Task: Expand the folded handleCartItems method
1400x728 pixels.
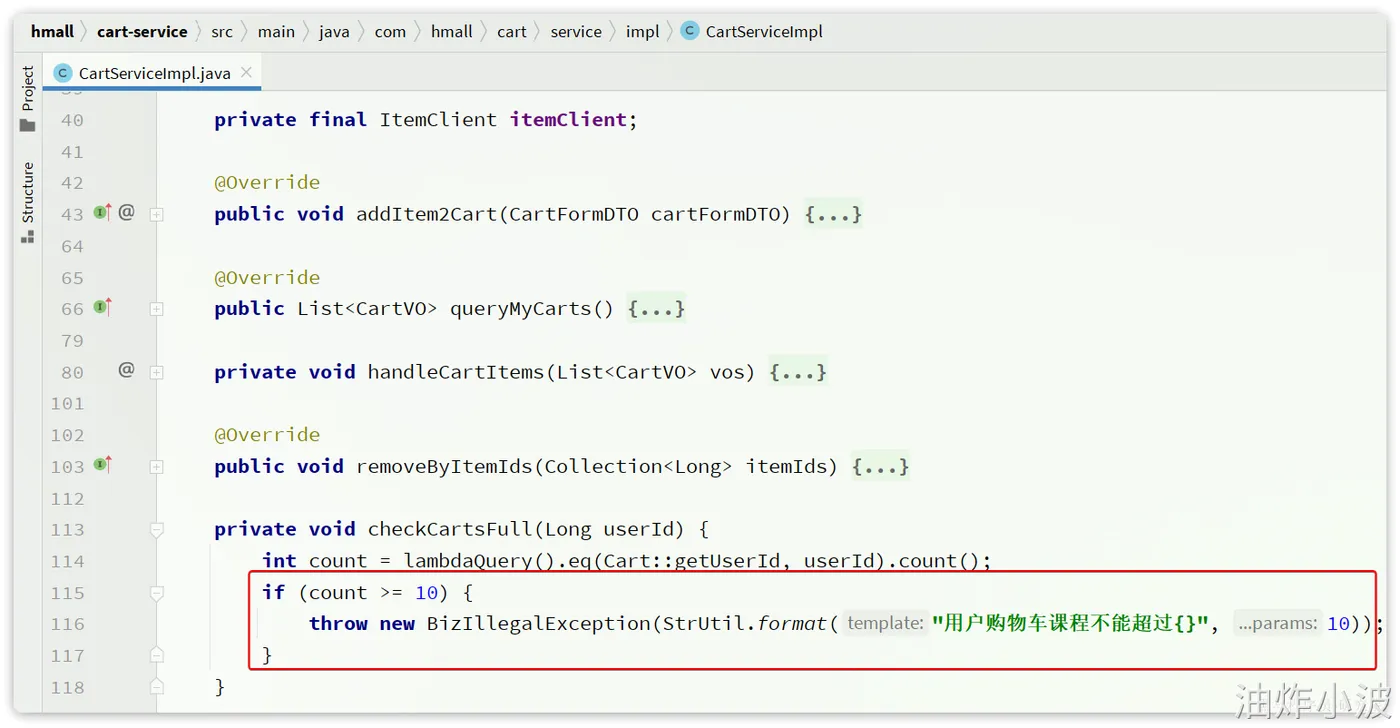Action: point(156,372)
